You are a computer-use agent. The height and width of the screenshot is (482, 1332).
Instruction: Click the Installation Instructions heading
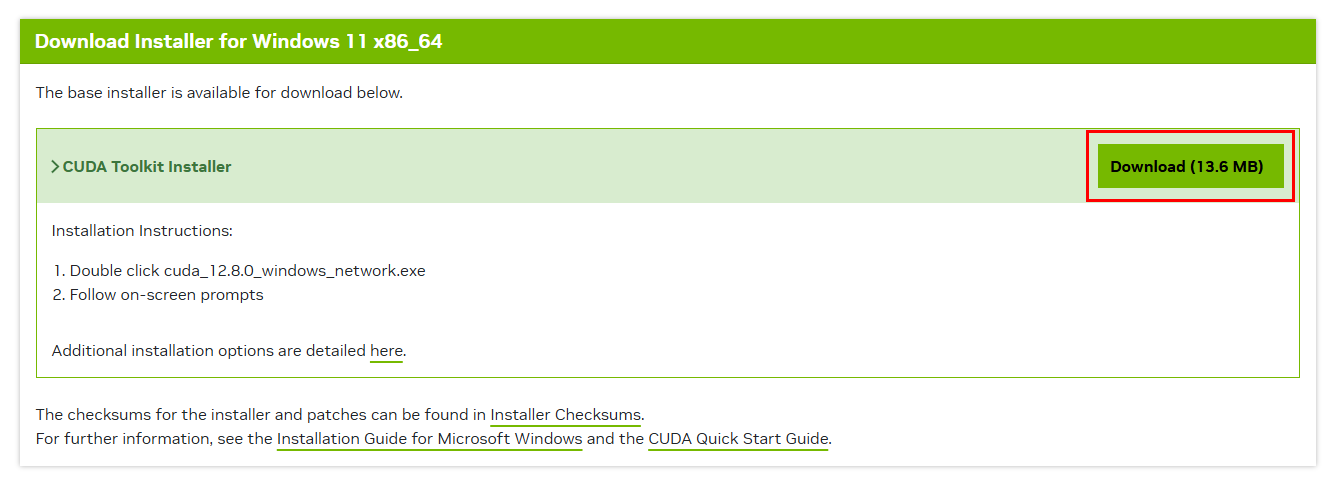pyautogui.click(x=142, y=231)
